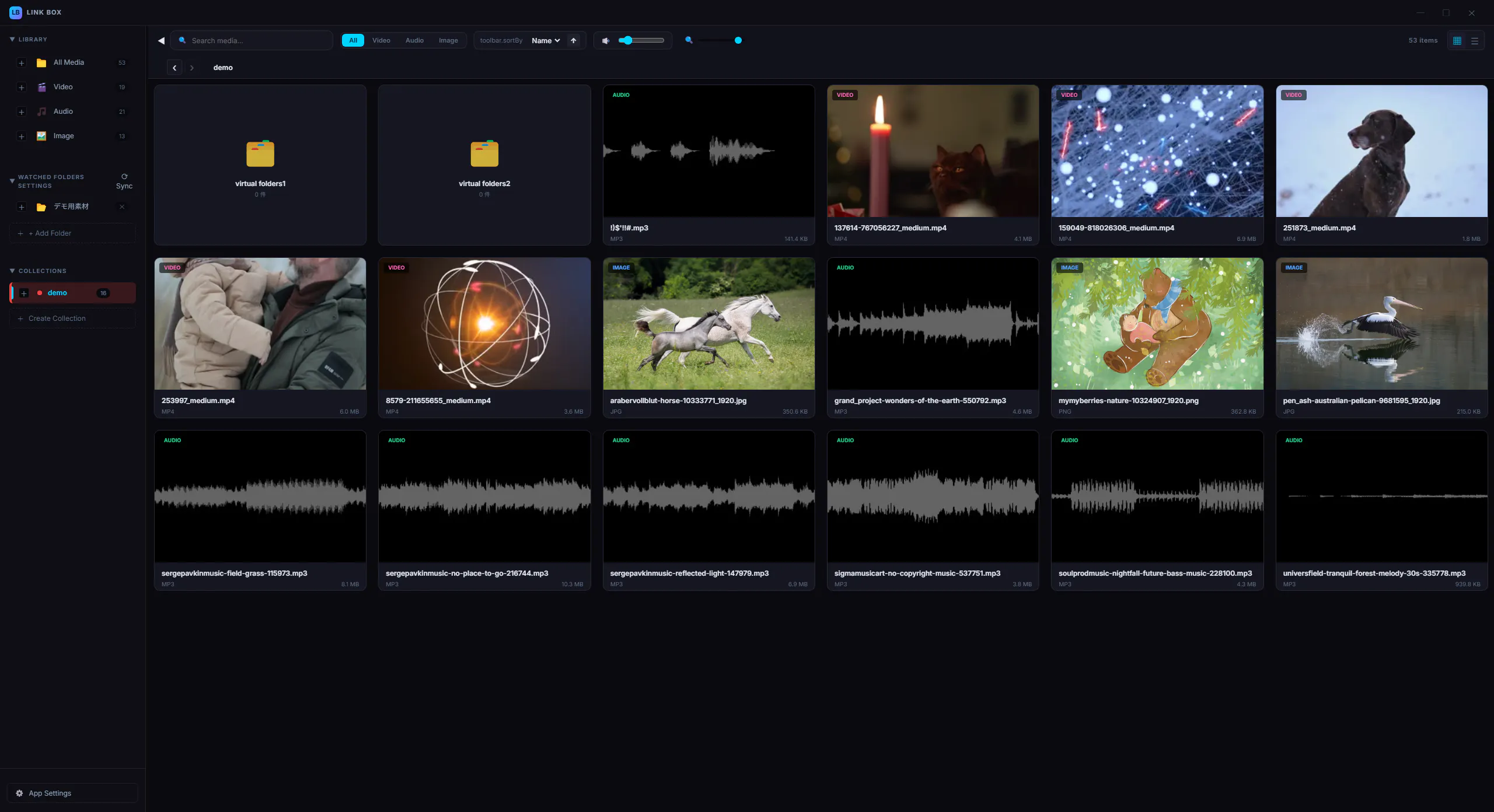The image size is (1494, 812).
Task: Go forward with the breadcrumb right chevron
Action: 191,68
